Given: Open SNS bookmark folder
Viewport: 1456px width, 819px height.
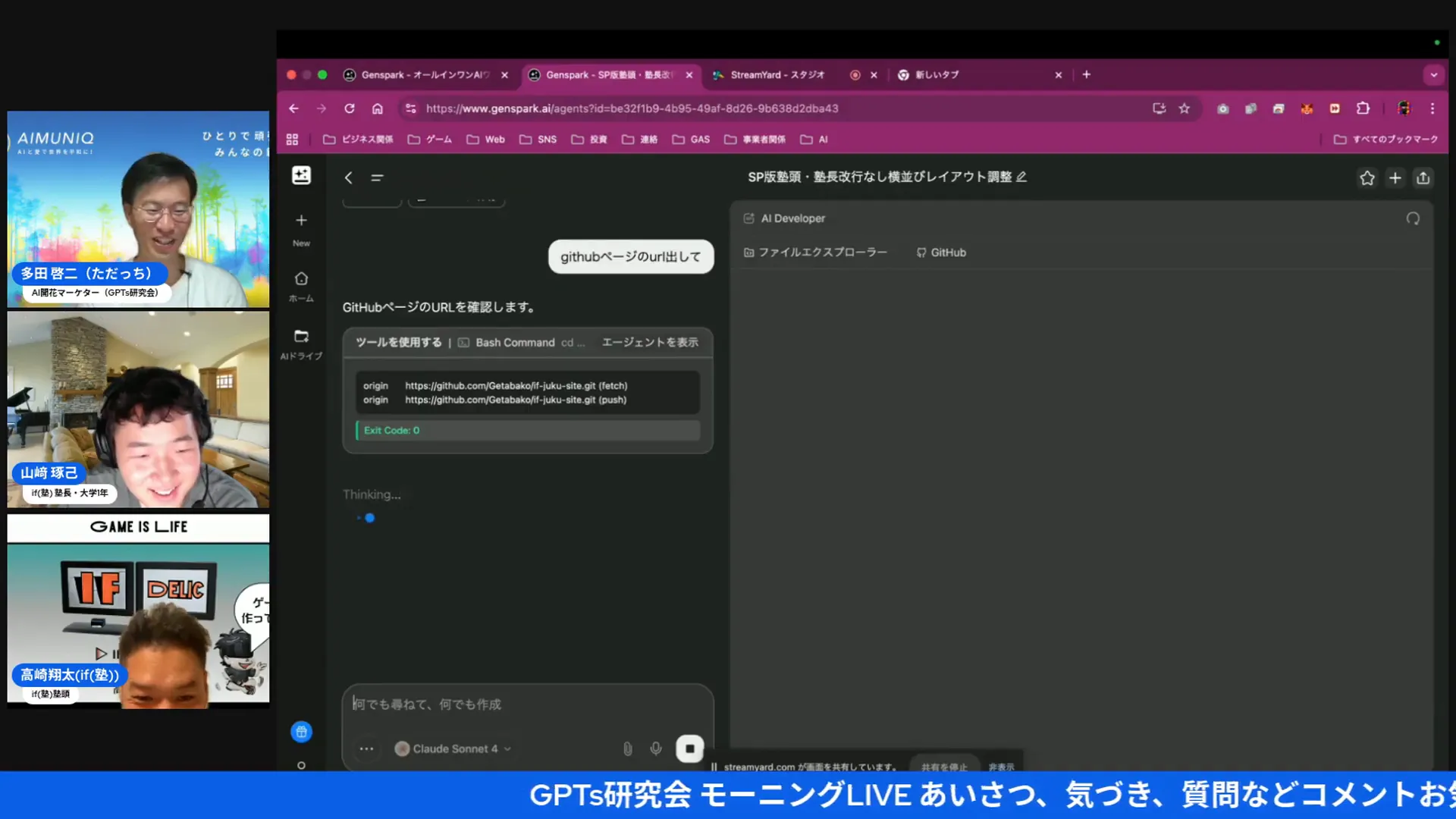Looking at the screenshot, I should 538,140.
